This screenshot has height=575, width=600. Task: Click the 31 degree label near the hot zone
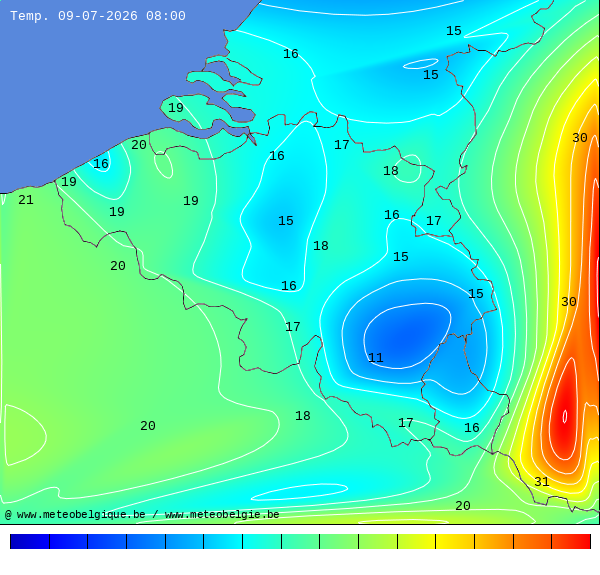(542, 482)
